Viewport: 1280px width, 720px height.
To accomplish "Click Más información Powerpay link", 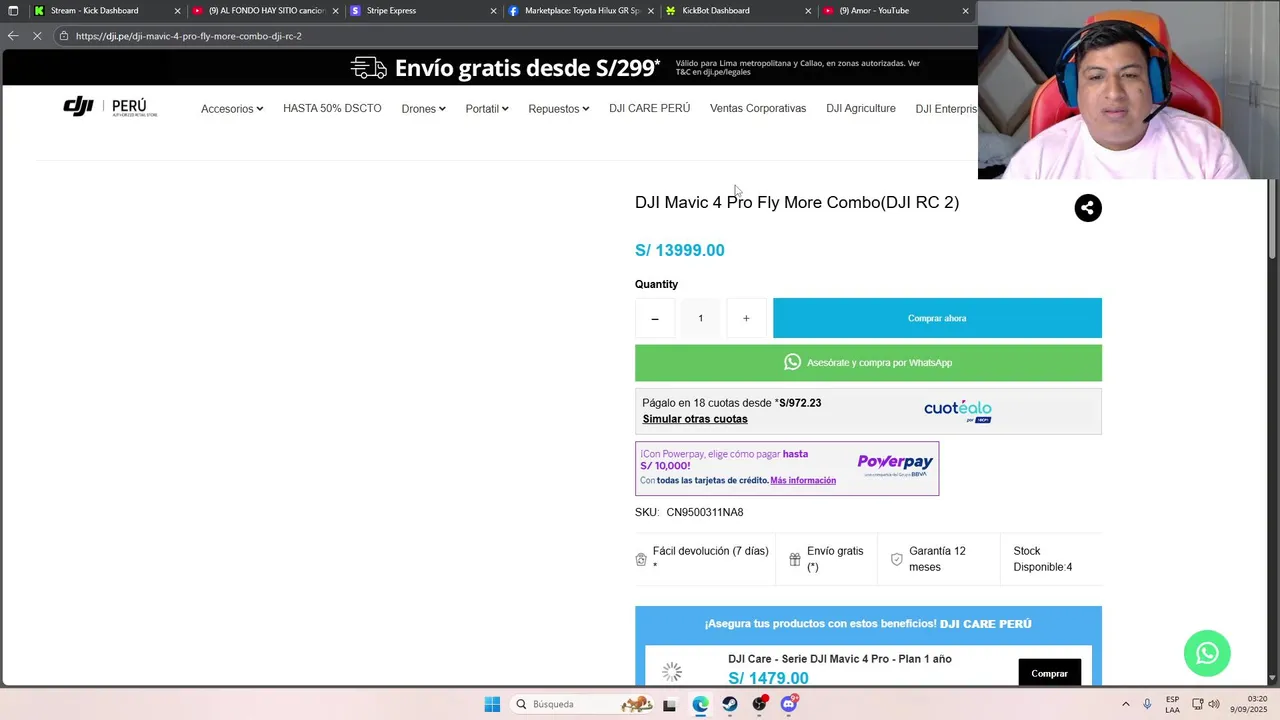I will (x=803, y=481).
